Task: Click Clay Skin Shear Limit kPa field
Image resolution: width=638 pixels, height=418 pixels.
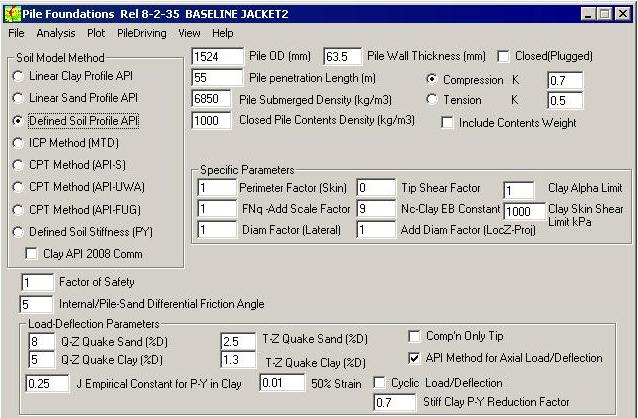Action: 524,211
